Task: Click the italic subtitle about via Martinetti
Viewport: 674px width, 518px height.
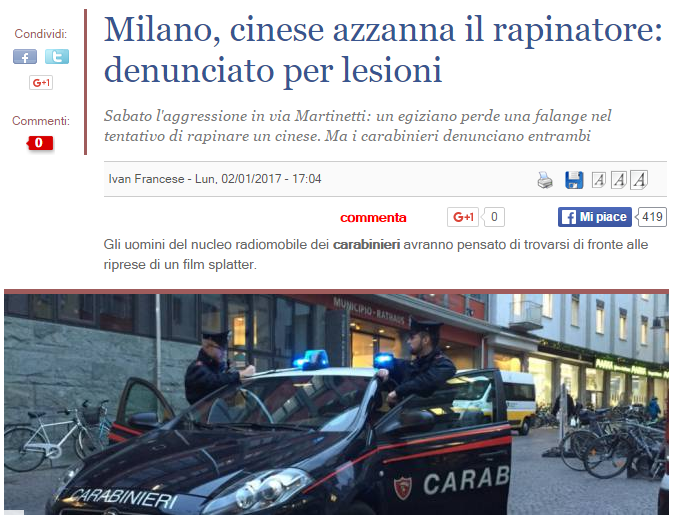Action: pyautogui.click(x=357, y=126)
